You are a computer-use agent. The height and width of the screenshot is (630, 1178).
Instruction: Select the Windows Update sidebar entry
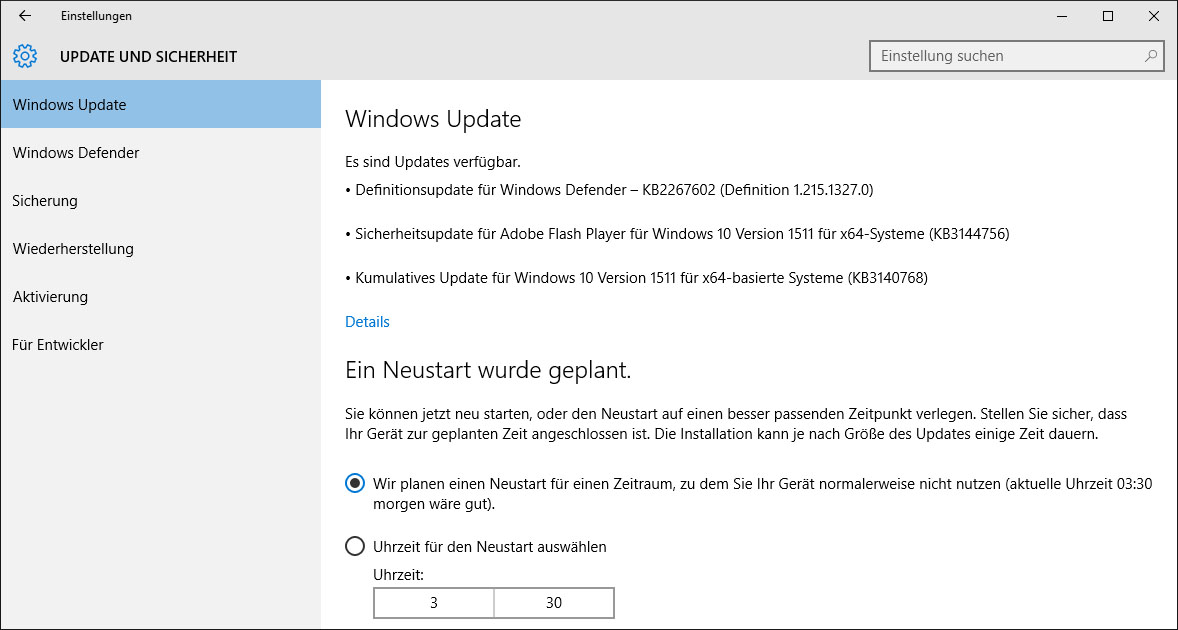[x=69, y=104]
